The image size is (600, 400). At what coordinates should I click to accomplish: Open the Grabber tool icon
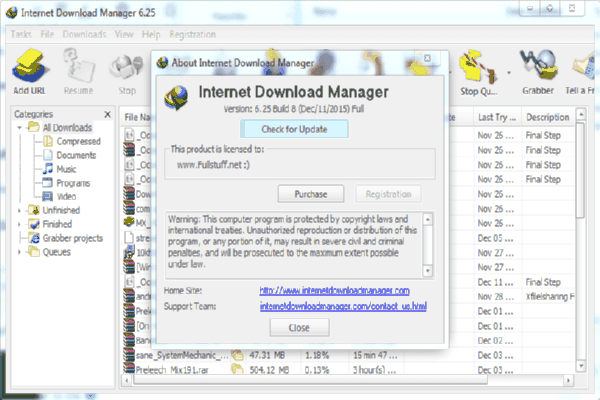pyautogui.click(x=538, y=73)
